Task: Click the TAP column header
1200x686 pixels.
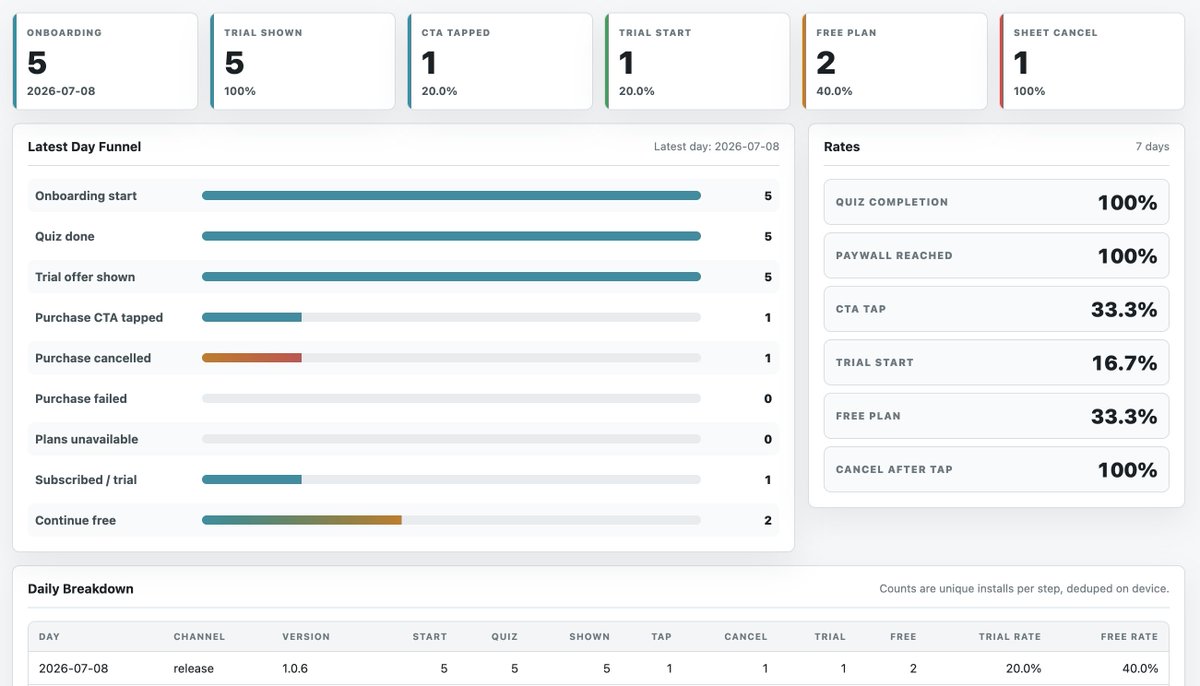Action: pyautogui.click(x=661, y=637)
